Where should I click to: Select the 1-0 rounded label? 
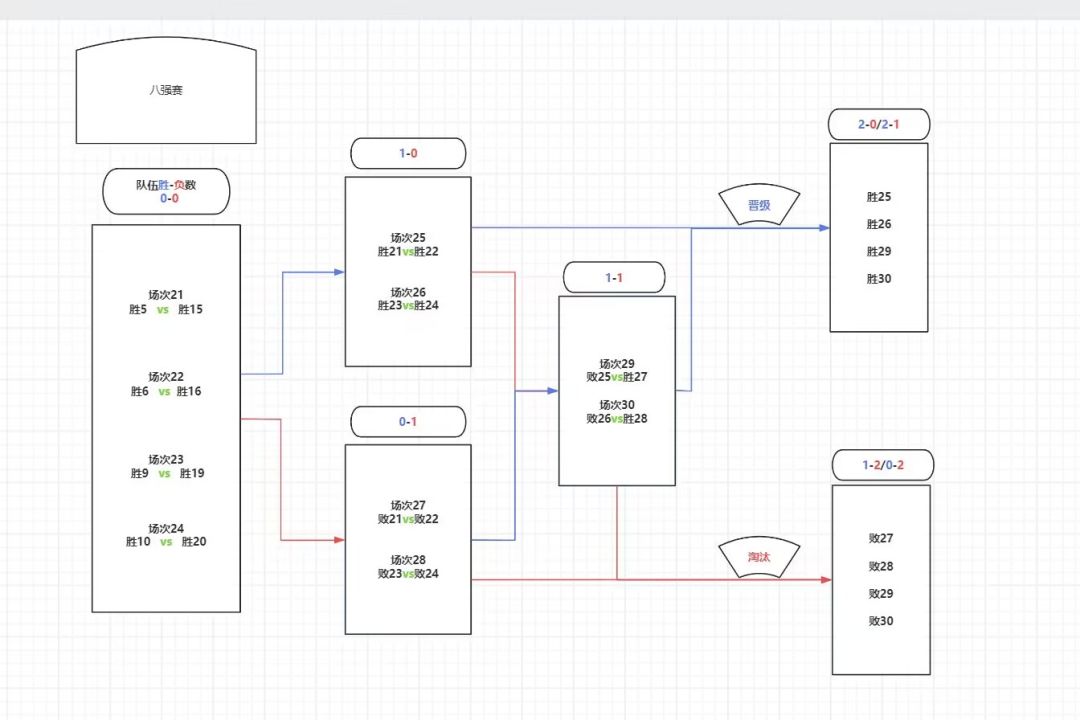point(408,153)
